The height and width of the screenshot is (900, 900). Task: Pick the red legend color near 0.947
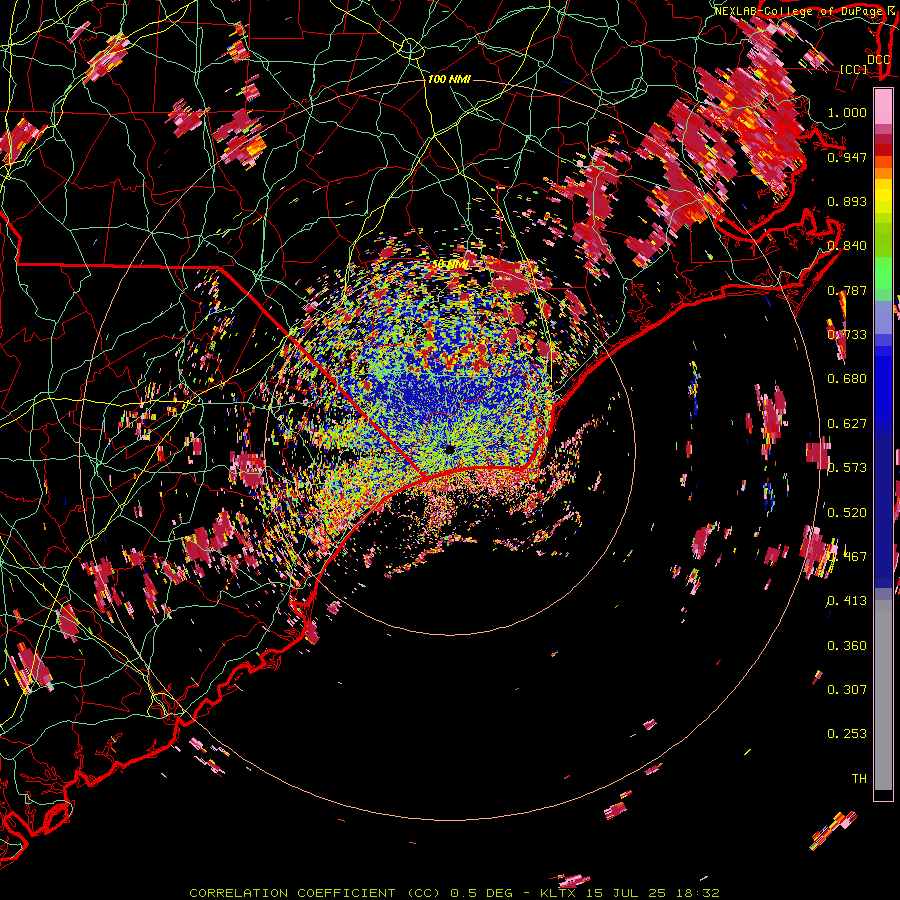pyautogui.click(x=883, y=150)
